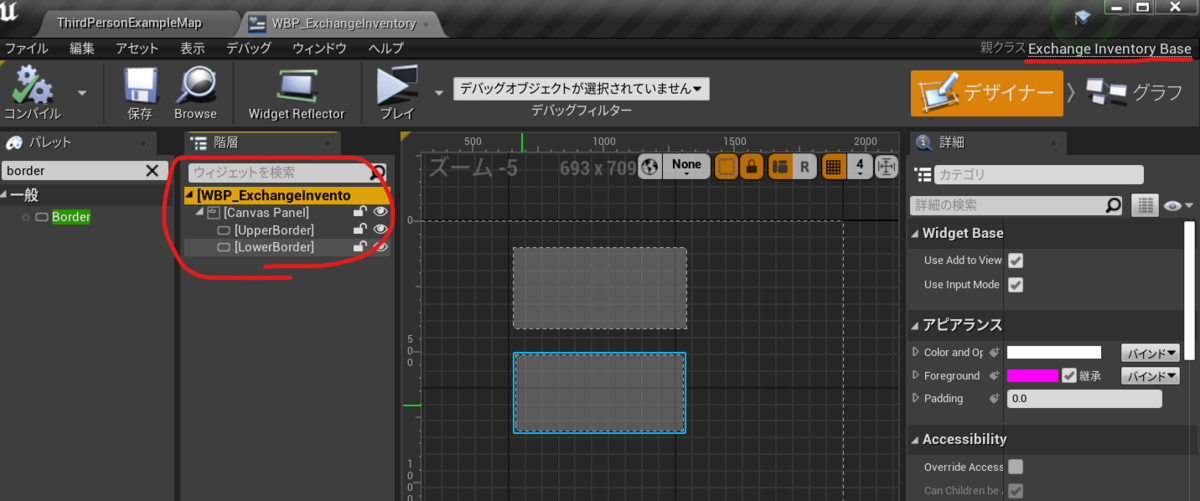Click the zoom-to-fit icon
The image size is (1200, 501).
(887, 167)
